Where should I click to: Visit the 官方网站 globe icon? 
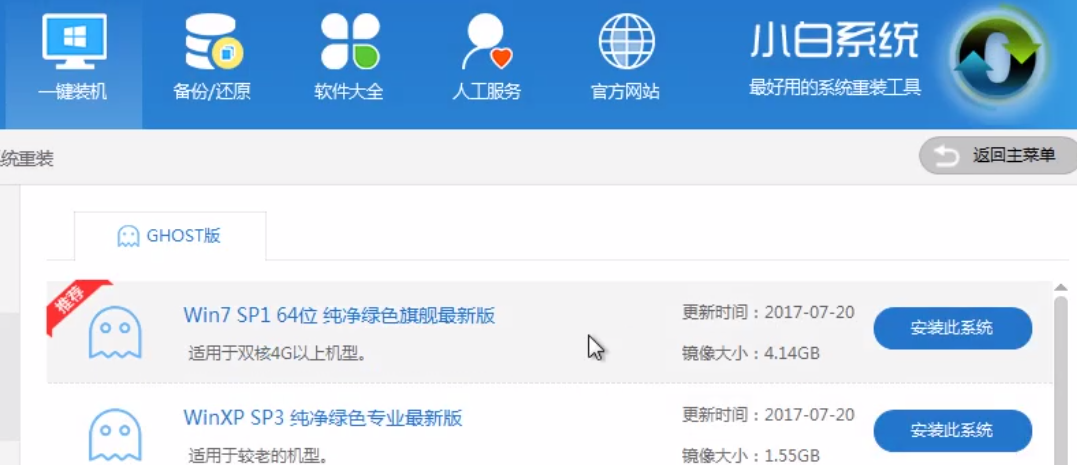click(625, 43)
